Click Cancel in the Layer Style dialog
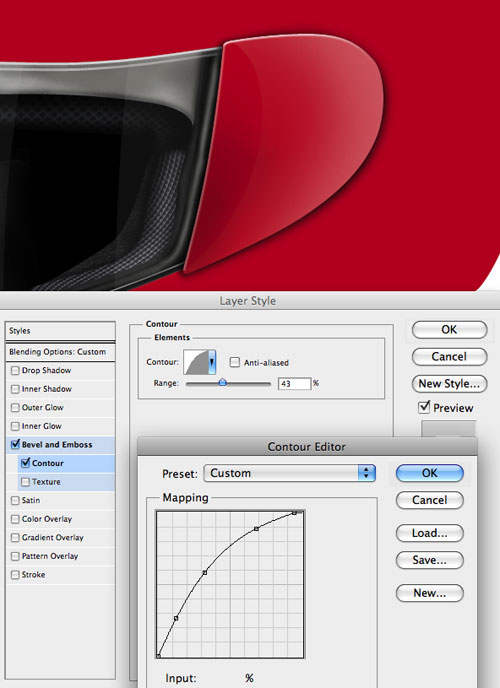Image resolution: width=500 pixels, height=688 pixels. [x=449, y=357]
